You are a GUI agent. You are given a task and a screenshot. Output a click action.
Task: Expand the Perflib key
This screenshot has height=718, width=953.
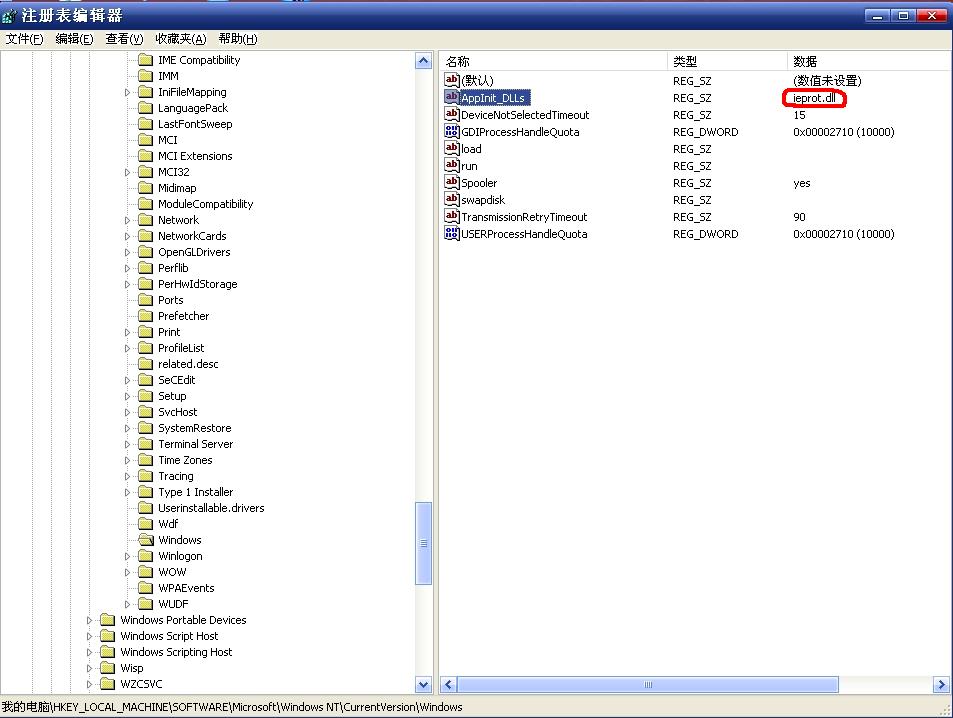[127, 268]
